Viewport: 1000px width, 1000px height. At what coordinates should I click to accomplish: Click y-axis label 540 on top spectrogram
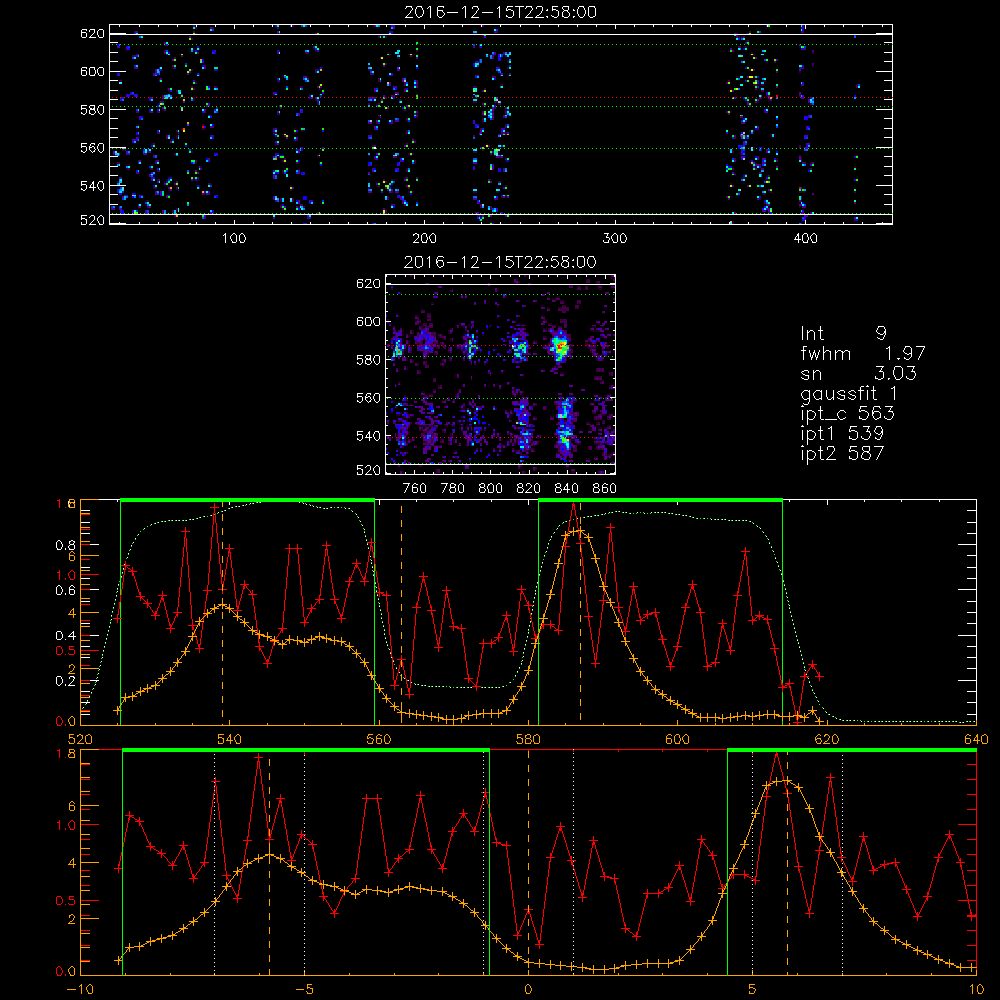pos(92,186)
